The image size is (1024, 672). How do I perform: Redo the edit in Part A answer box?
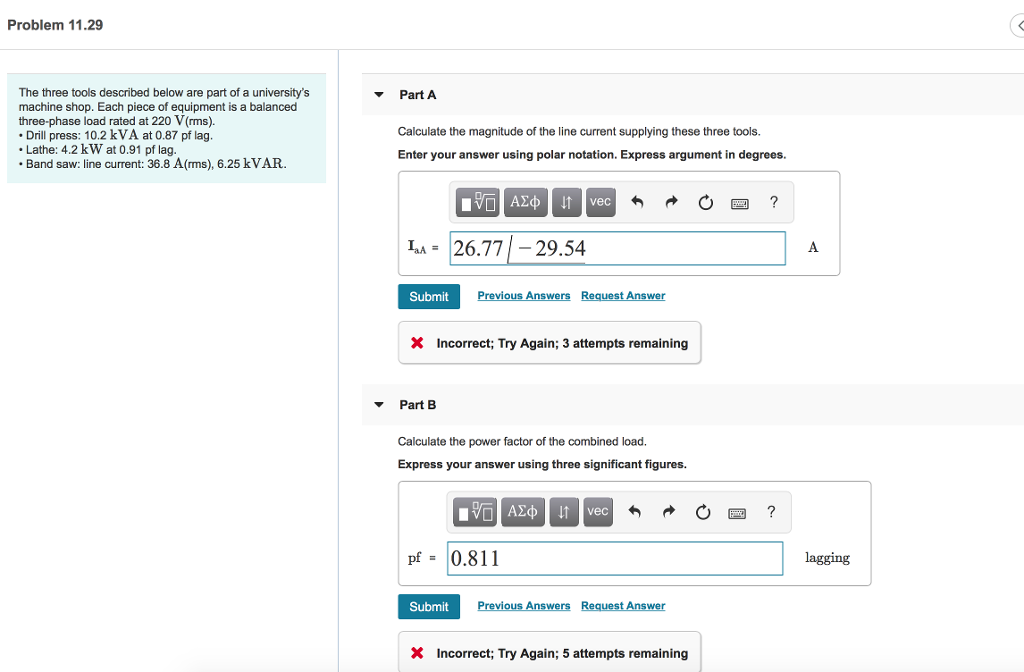click(669, 202)
